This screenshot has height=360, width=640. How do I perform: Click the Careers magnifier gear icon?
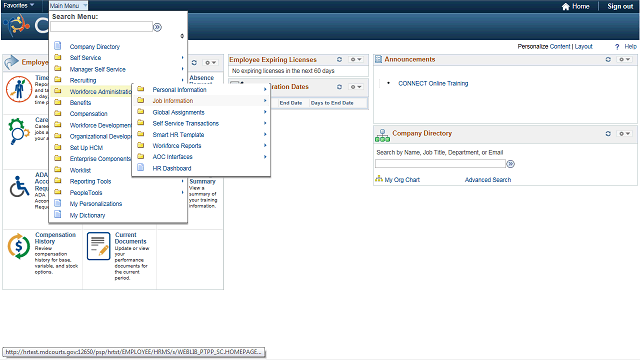tap(19, 131)
